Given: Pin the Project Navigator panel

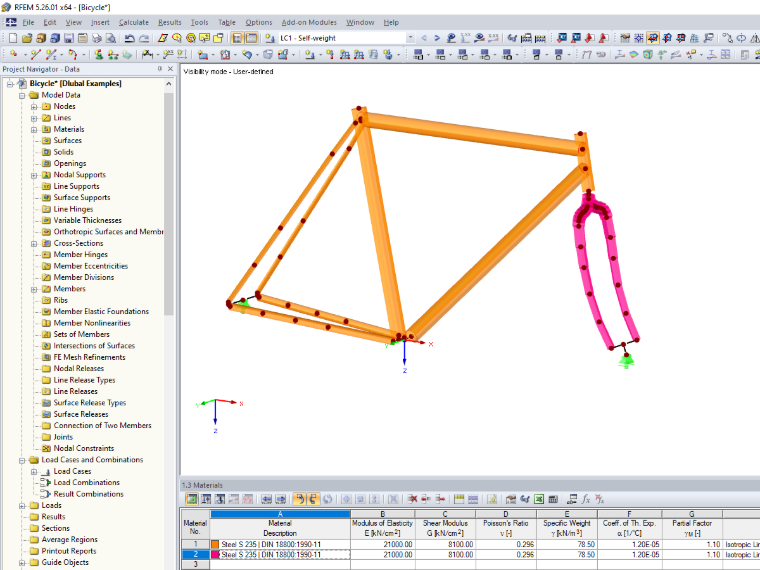Looking at the screenshot, I should (x=159, y=69).
